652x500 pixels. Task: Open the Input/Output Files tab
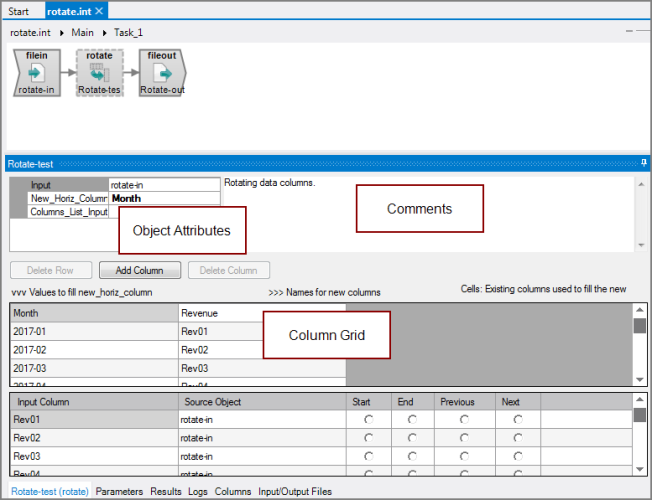295,491
